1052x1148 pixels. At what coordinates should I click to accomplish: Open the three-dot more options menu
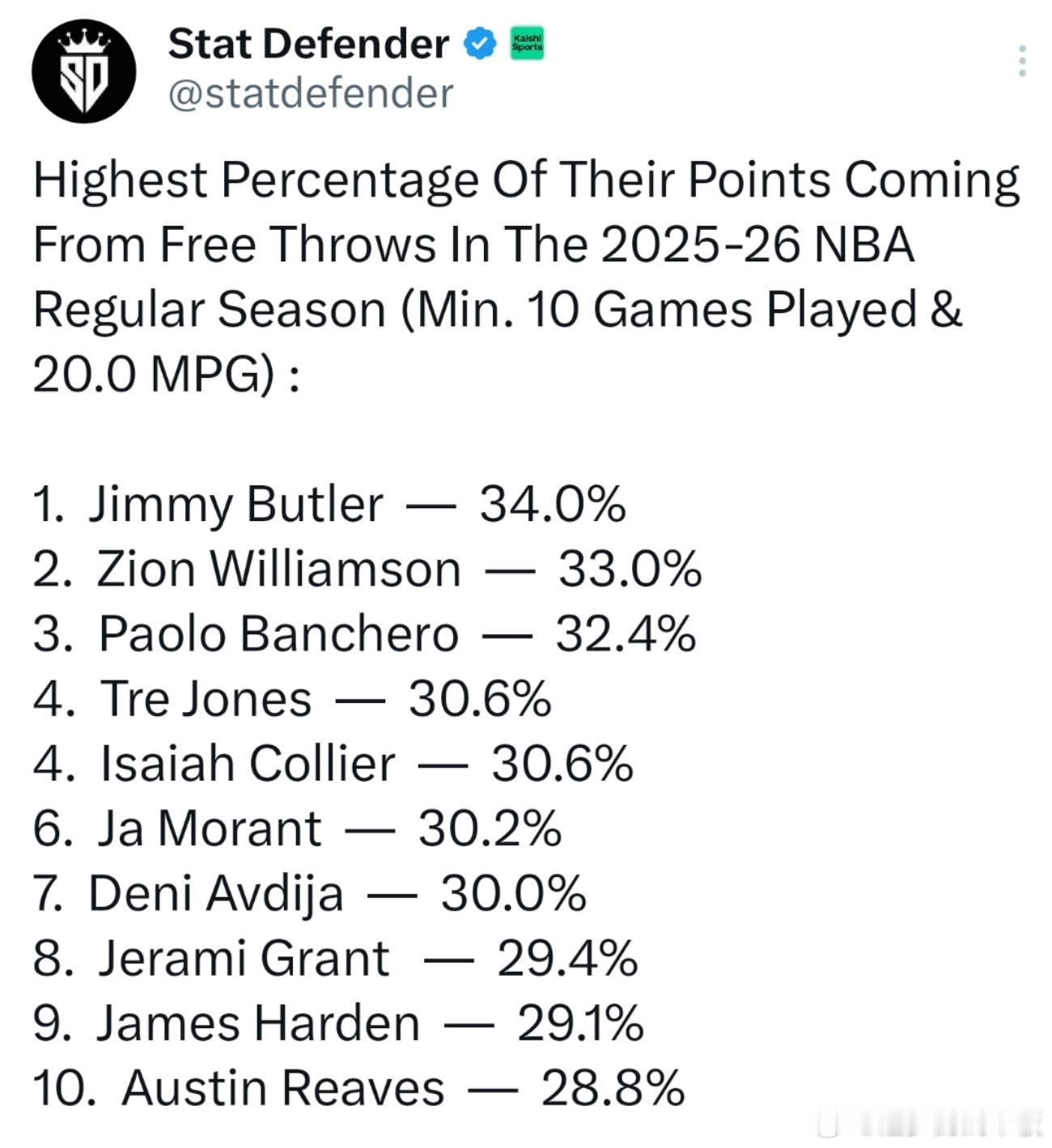(x=1023, y=61)
